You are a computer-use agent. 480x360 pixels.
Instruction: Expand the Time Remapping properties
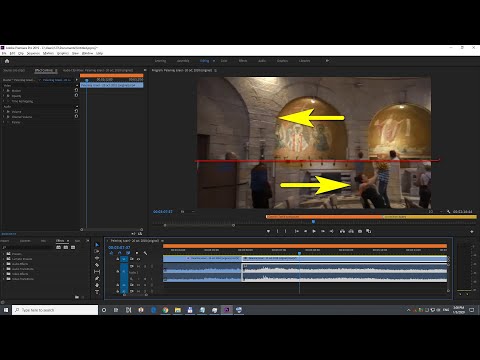pos(4,101)
